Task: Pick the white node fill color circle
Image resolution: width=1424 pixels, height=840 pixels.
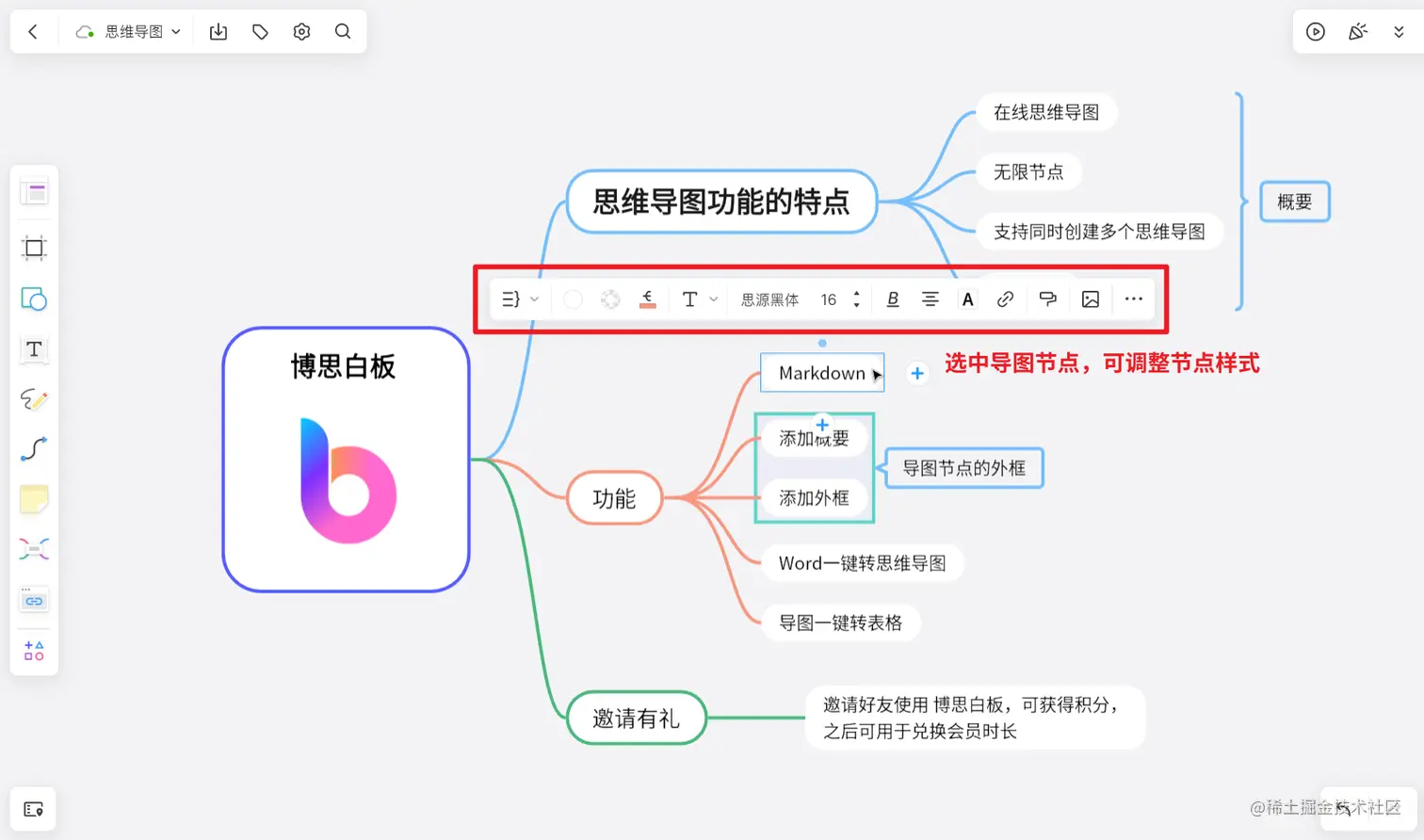Action: [573, 299]
